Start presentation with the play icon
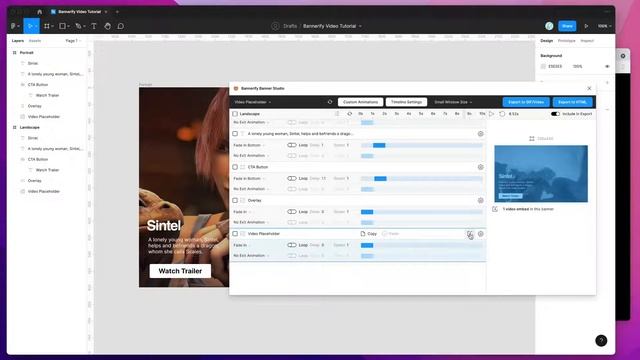 pyautogui.click(x=586, y=26)
